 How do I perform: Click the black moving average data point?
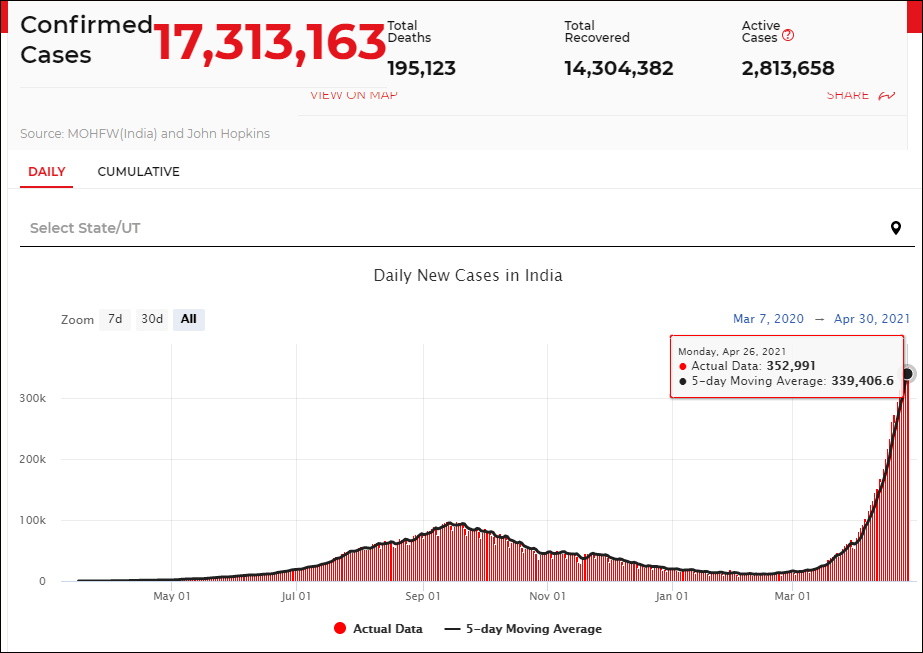tap(907, 373)
